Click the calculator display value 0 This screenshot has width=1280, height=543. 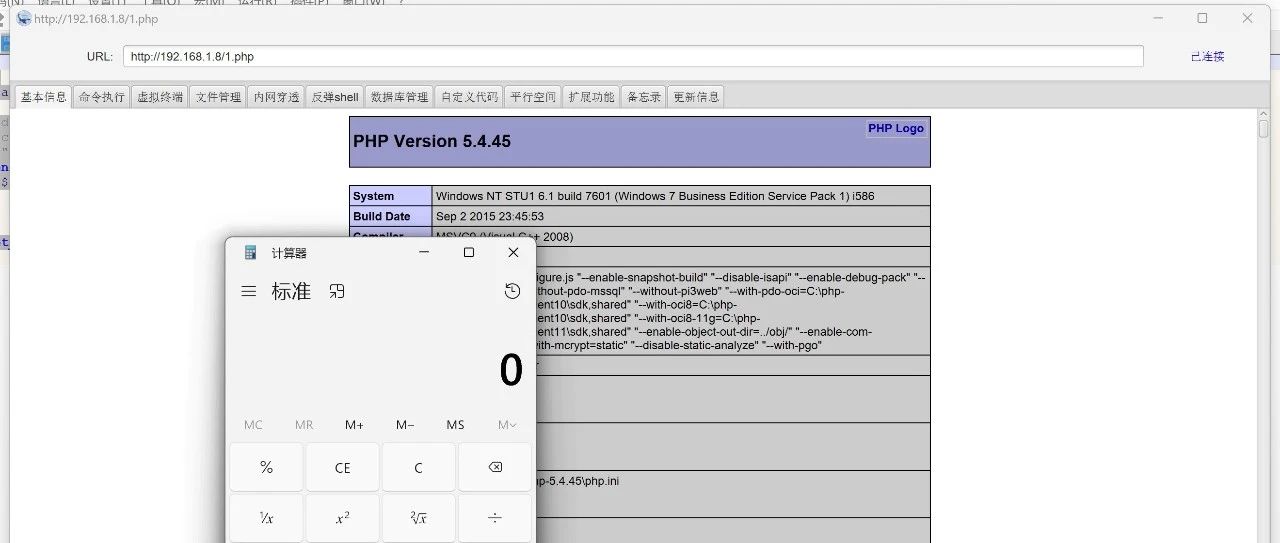coord(511,371)
